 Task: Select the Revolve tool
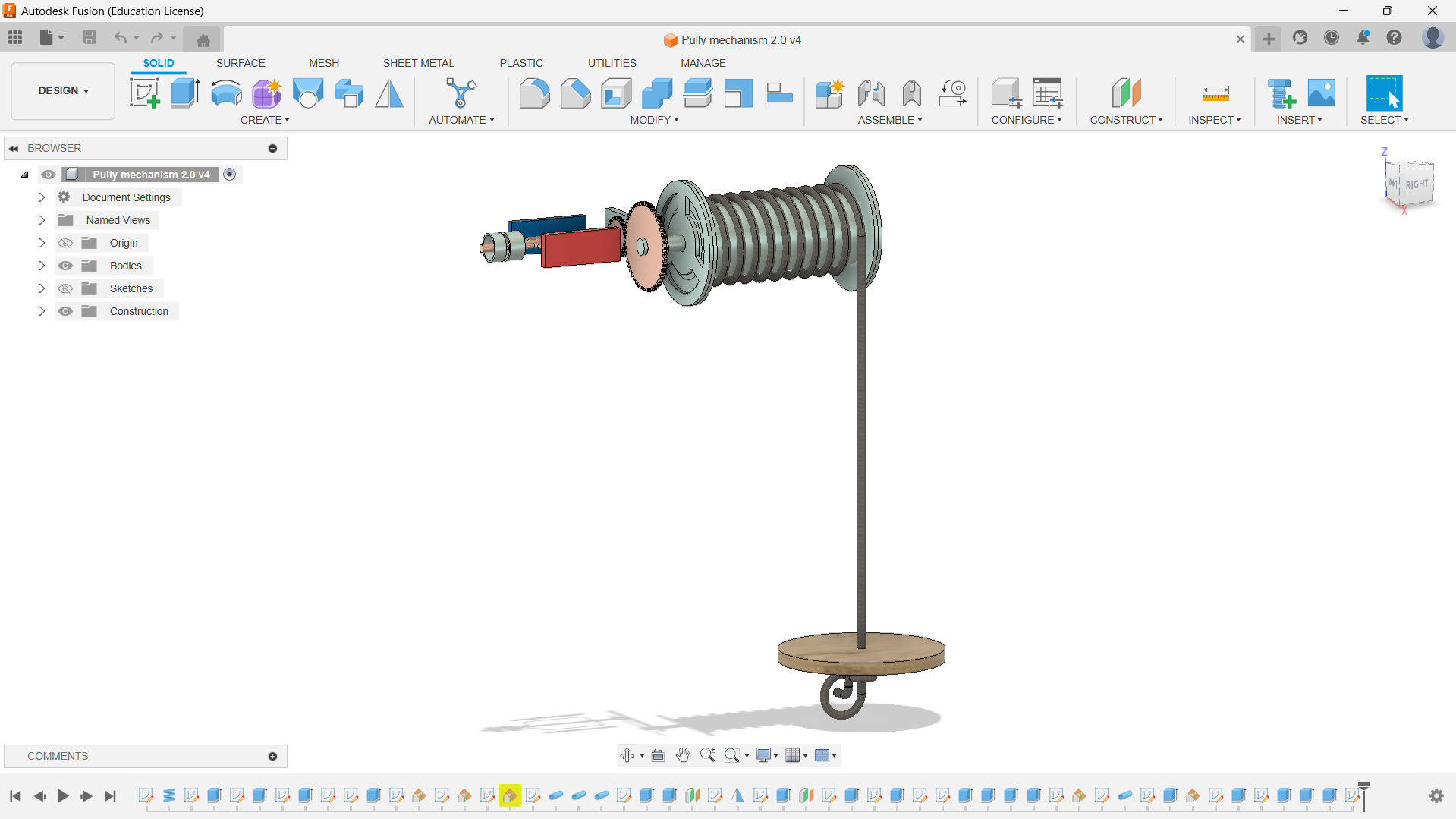(226, 93)
